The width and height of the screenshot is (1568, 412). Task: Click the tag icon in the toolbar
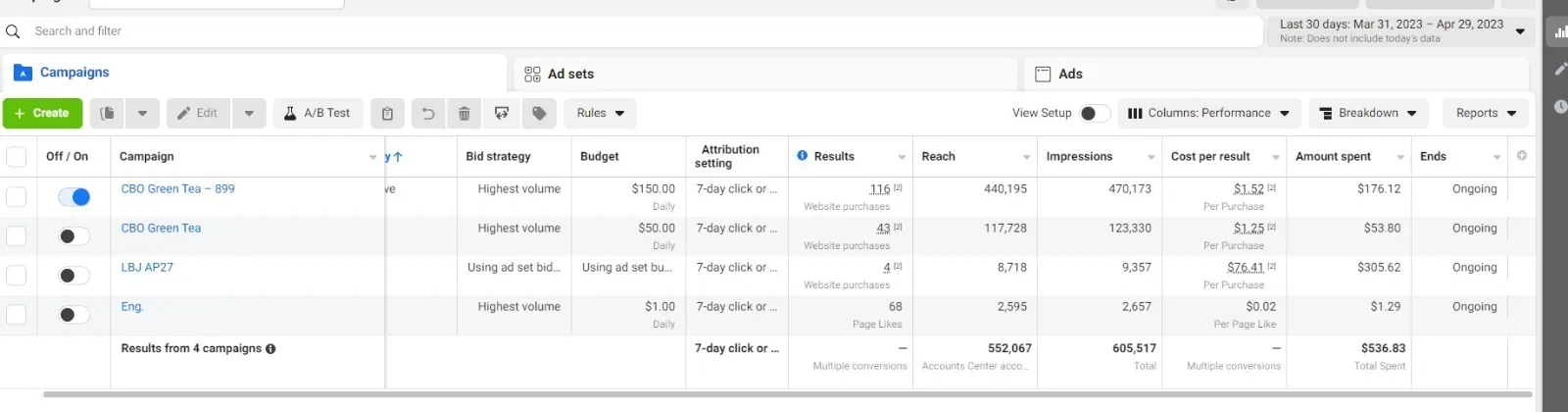(539, 114)
